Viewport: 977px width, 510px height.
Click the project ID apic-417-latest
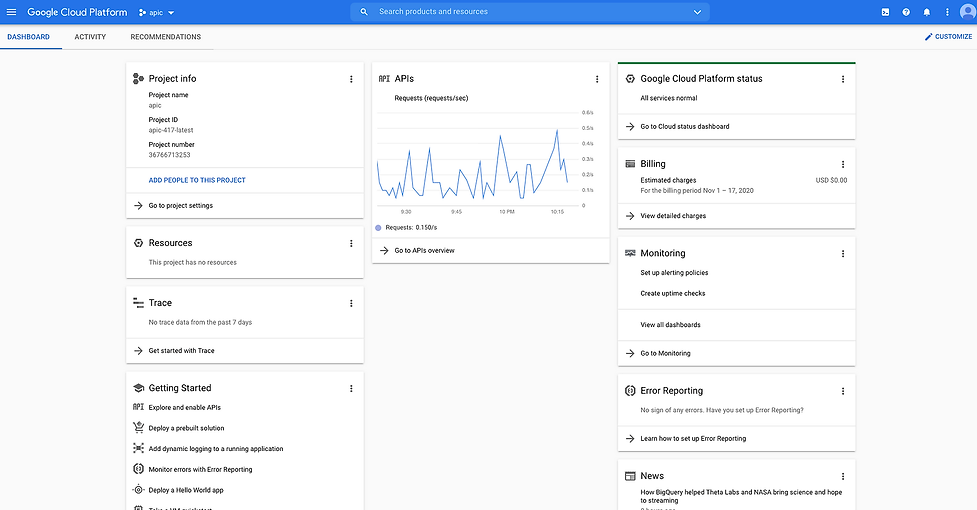coord(171,130)
